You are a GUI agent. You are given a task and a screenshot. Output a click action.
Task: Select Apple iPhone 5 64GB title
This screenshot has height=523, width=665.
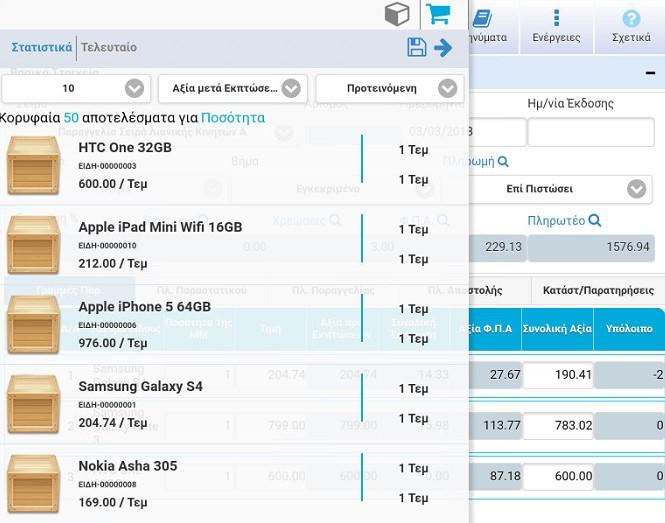(145, 307)
